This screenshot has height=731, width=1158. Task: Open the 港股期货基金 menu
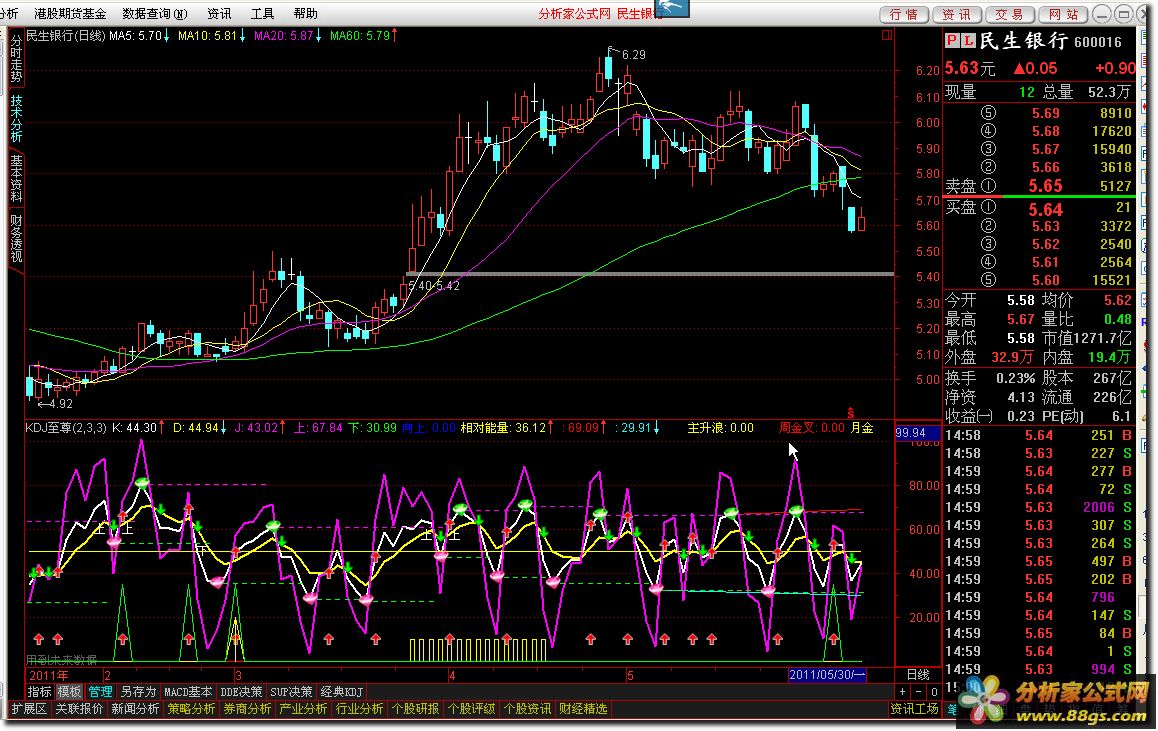tap(70, 13)
